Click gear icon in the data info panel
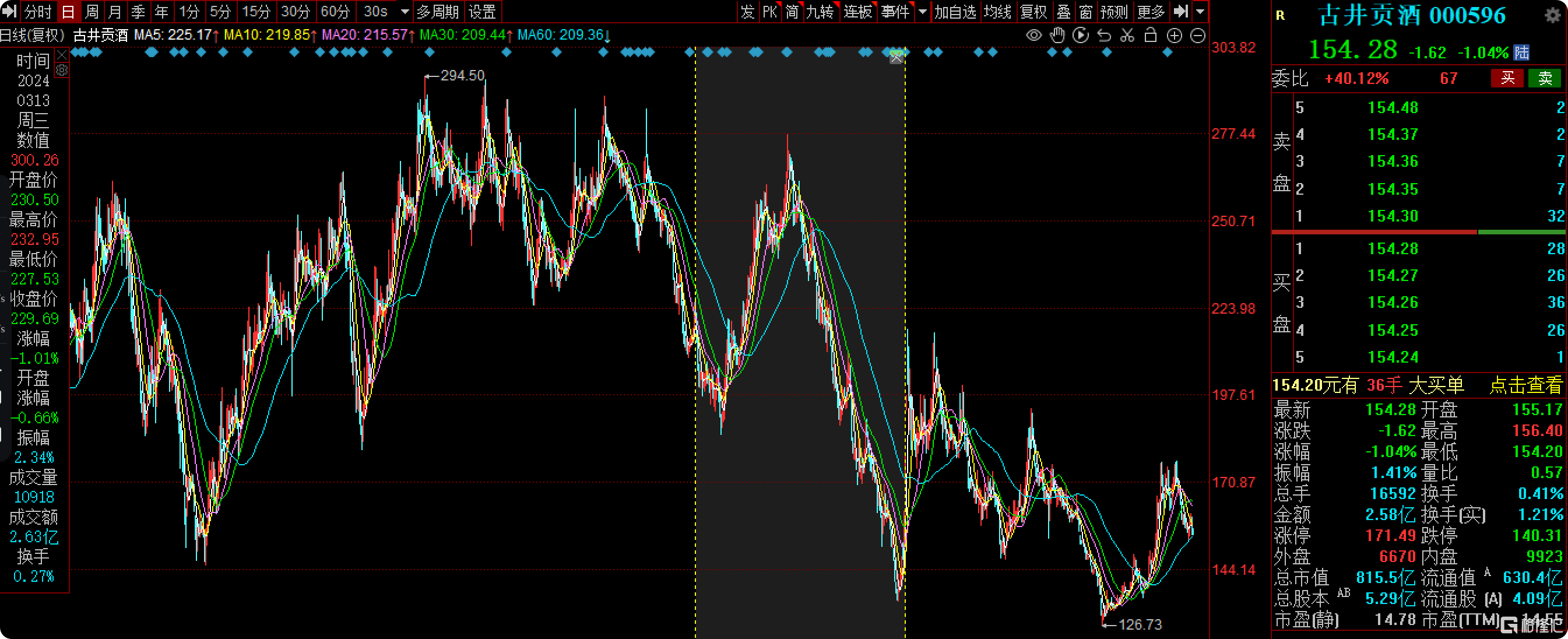Image resolution: width=1568 pixels, height=639 pixels. click(61, 71)
